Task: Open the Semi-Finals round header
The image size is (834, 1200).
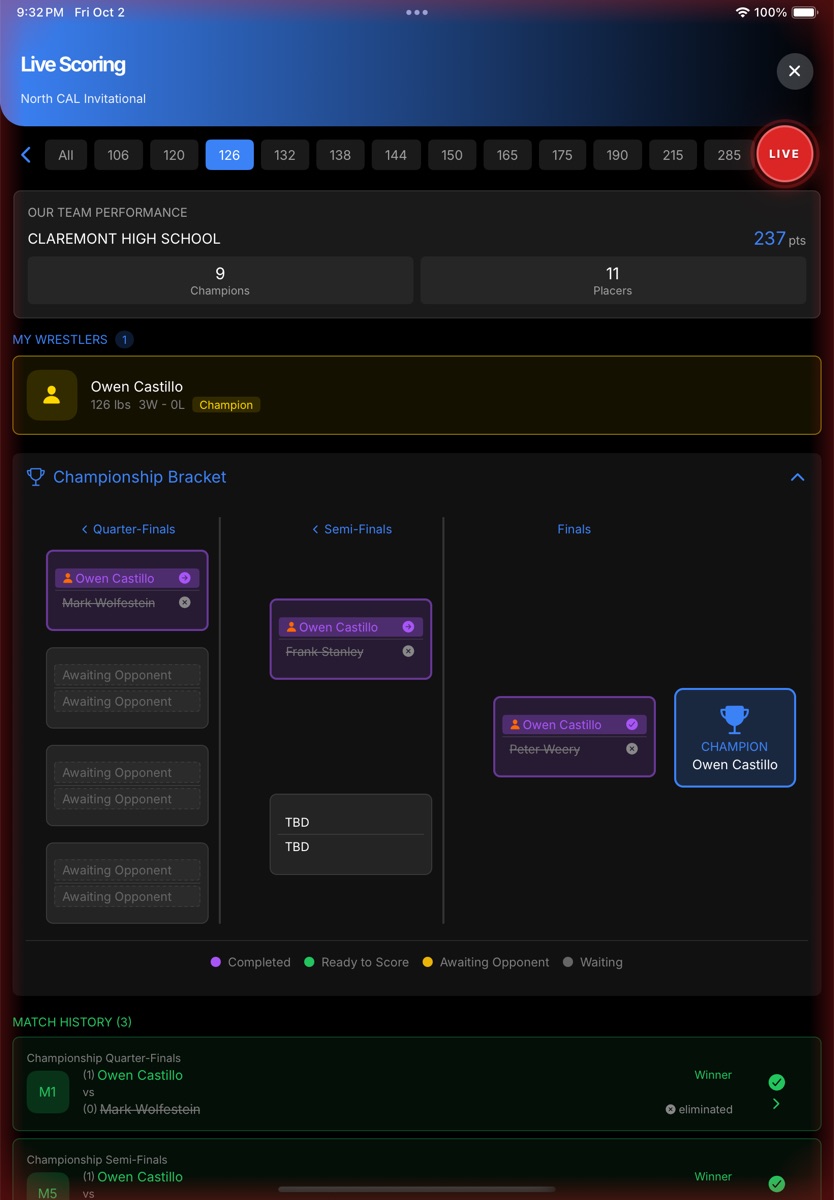Action: pyautogui.click(x=352, y=529)
